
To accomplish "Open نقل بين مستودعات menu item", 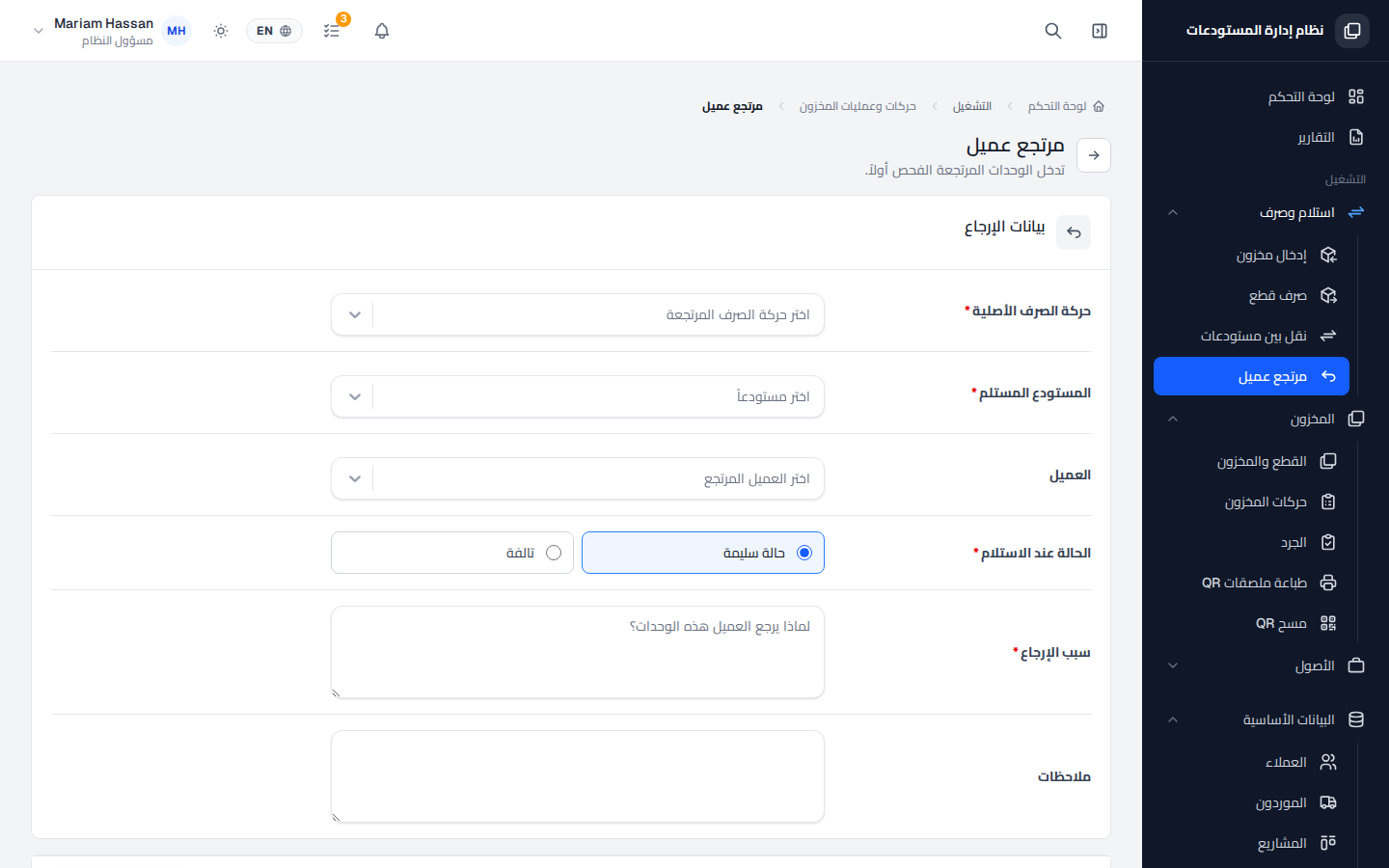I will click(x=1252, y=336).
